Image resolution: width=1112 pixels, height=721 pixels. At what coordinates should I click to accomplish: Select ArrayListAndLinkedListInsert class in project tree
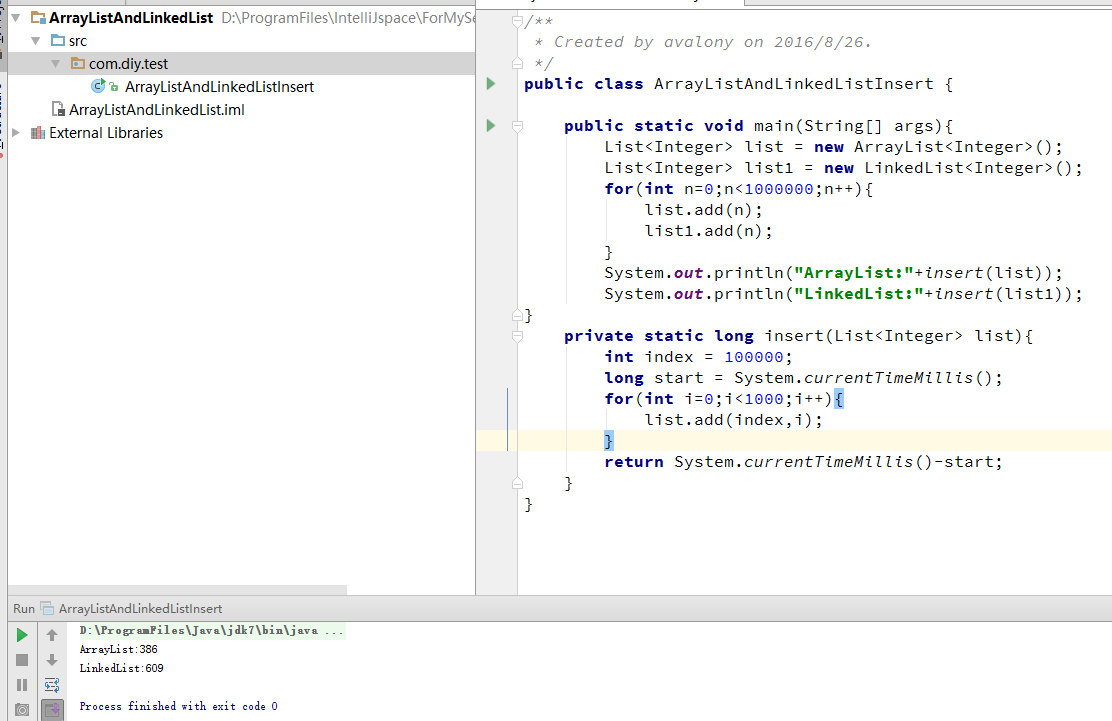click(x=218, y=87)
